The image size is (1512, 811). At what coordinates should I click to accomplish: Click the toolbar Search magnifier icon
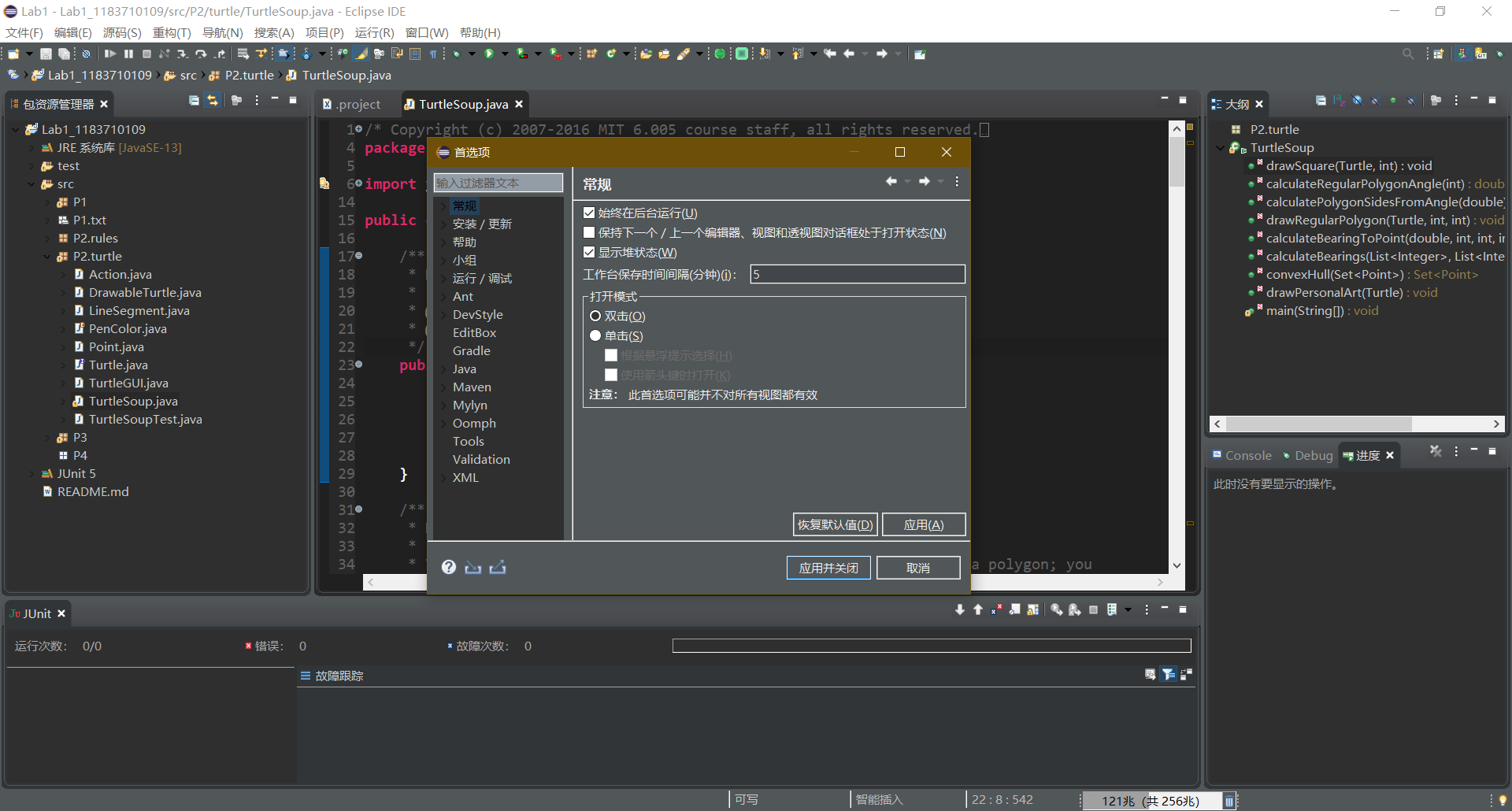click(1408, 54)
